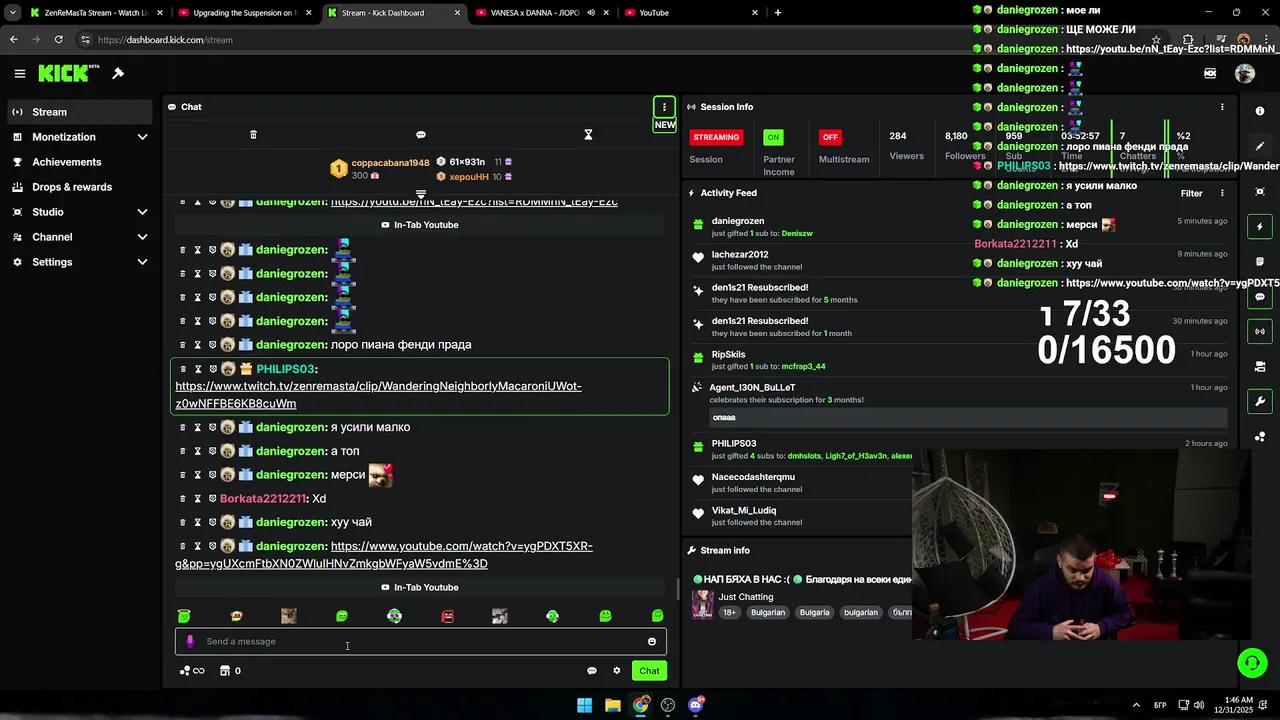Open File Explorer from taskbar

point(612,705)
